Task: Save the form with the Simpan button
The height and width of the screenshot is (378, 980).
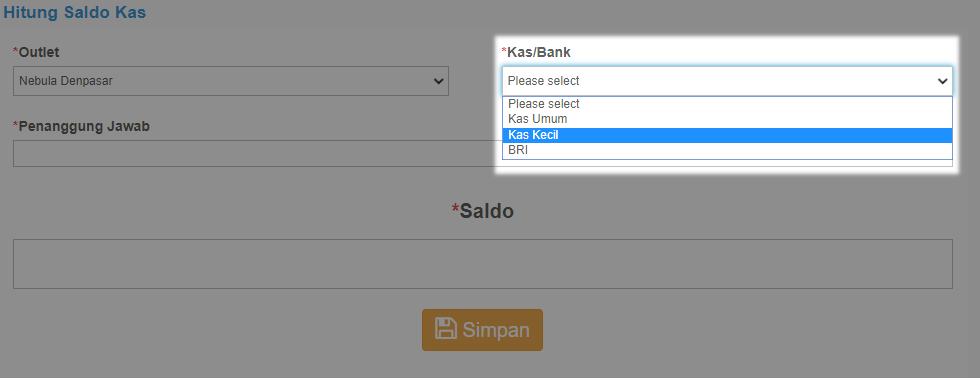Action: coord(482,330)
